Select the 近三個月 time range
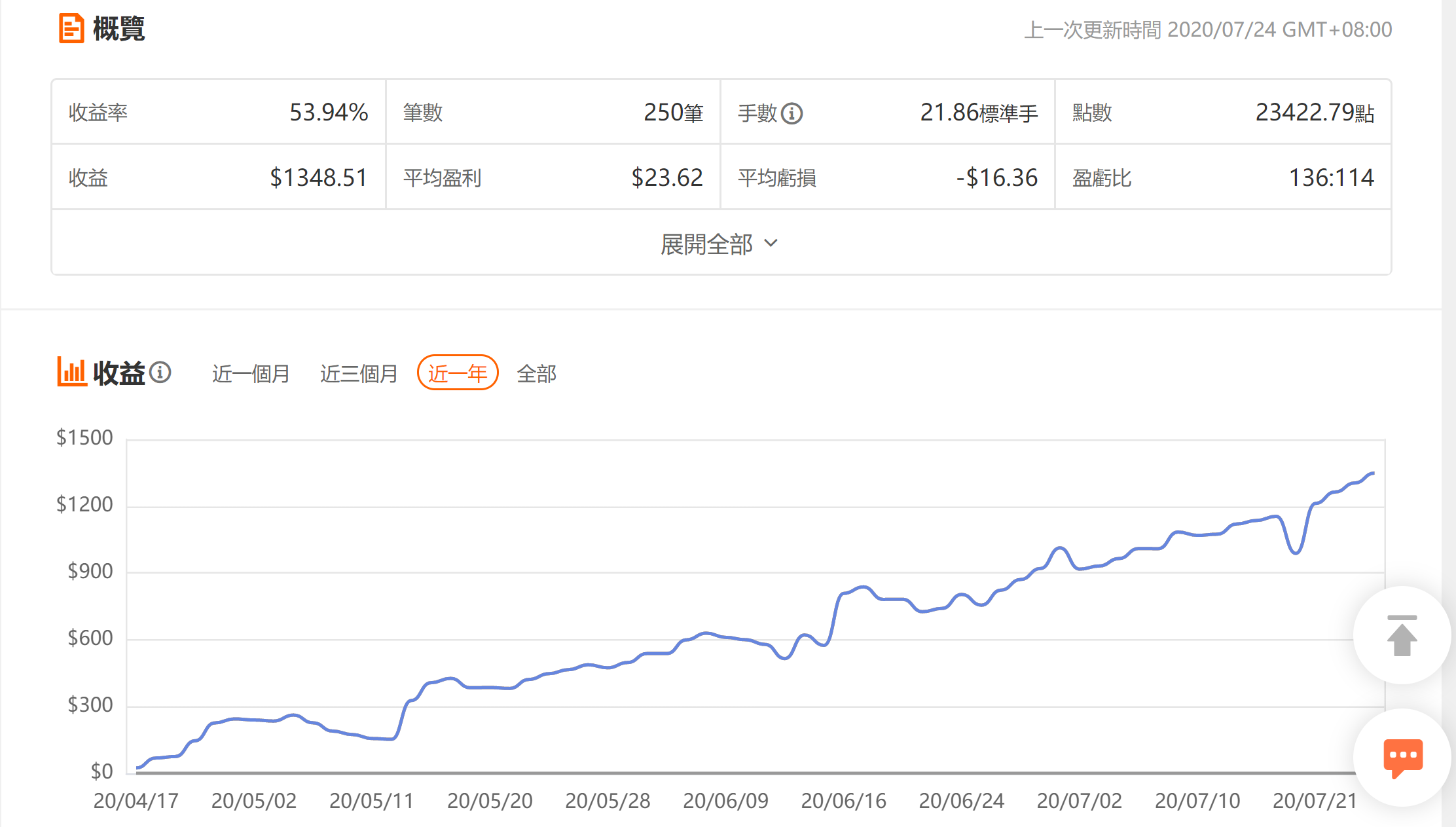1456x827 pixels. click(359, 373)
